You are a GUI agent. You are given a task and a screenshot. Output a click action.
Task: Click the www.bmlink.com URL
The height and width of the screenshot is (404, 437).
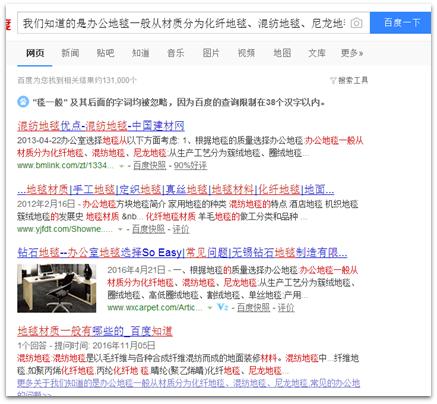click(65, 165)
